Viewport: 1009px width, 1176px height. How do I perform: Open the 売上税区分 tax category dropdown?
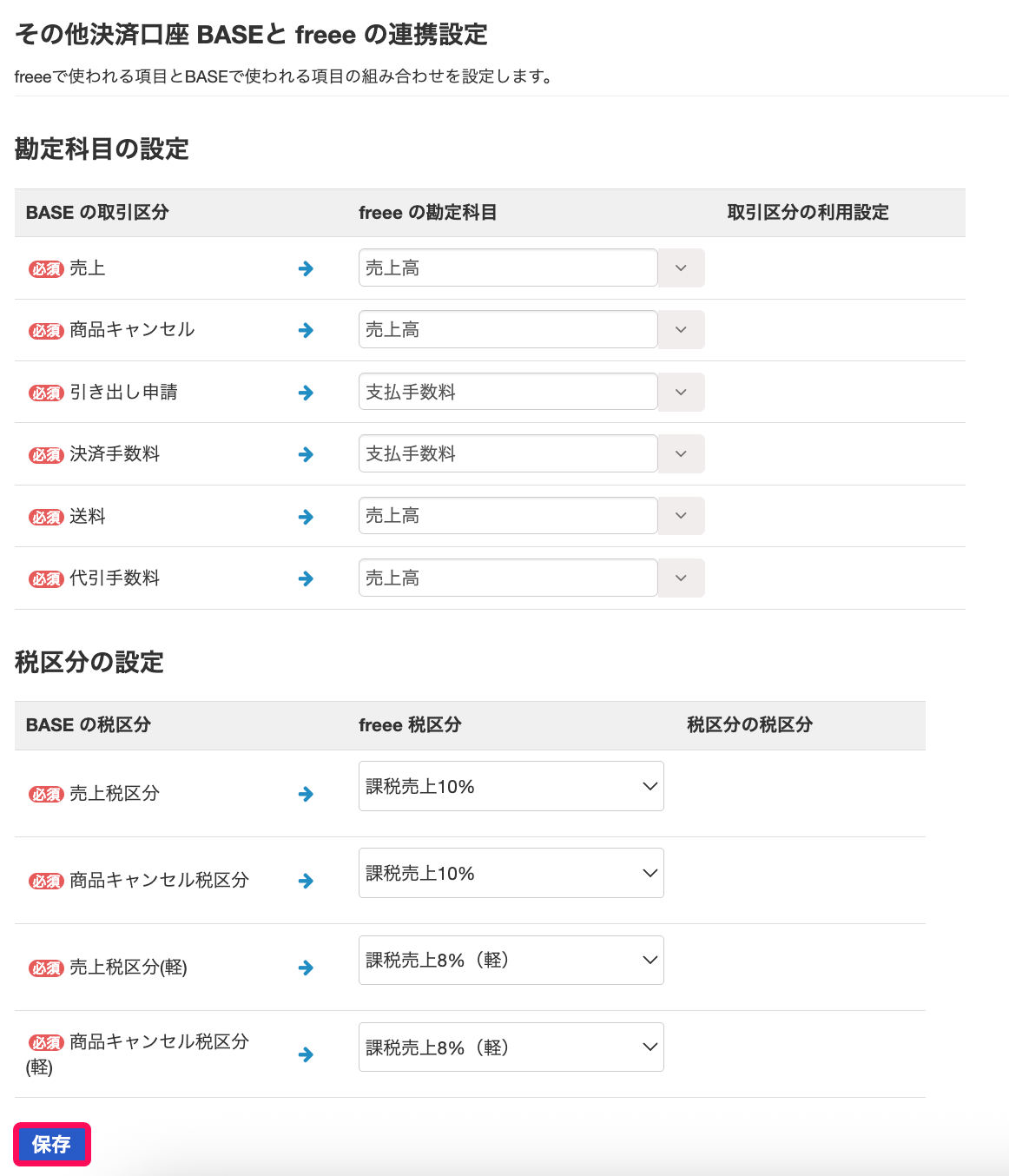click(x=511, y=786)
